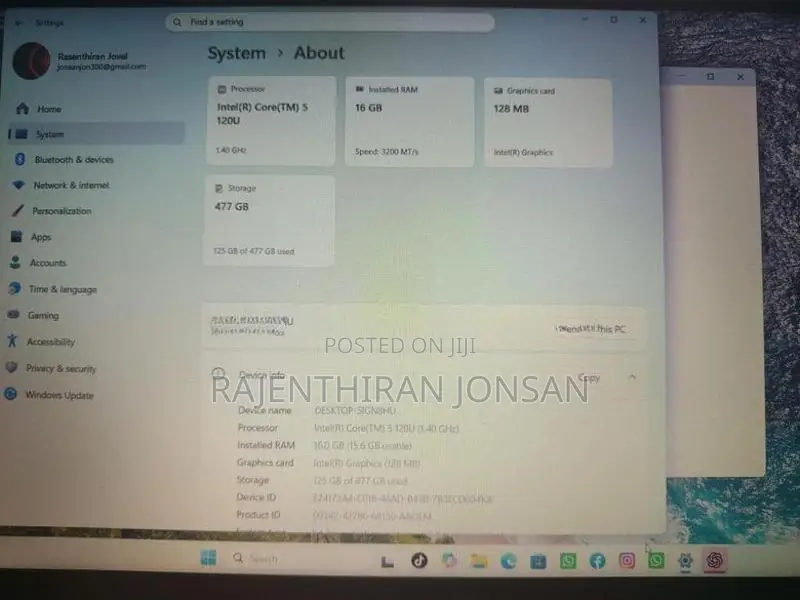Select the Device name row label
The image size is (800, 600).
click(x=264, y=410)
